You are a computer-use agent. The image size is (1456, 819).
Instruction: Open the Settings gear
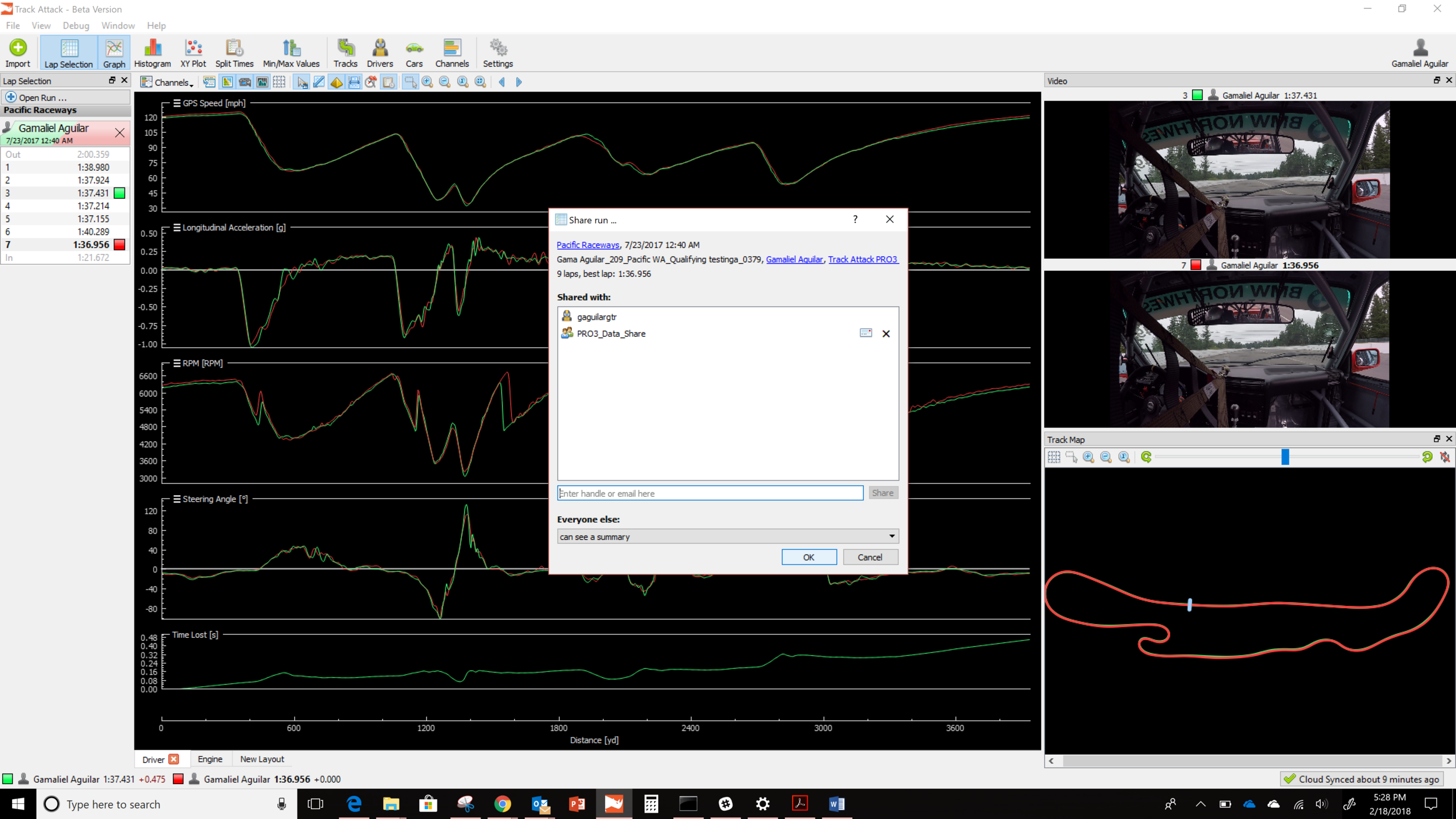click(x=498, y=53)
